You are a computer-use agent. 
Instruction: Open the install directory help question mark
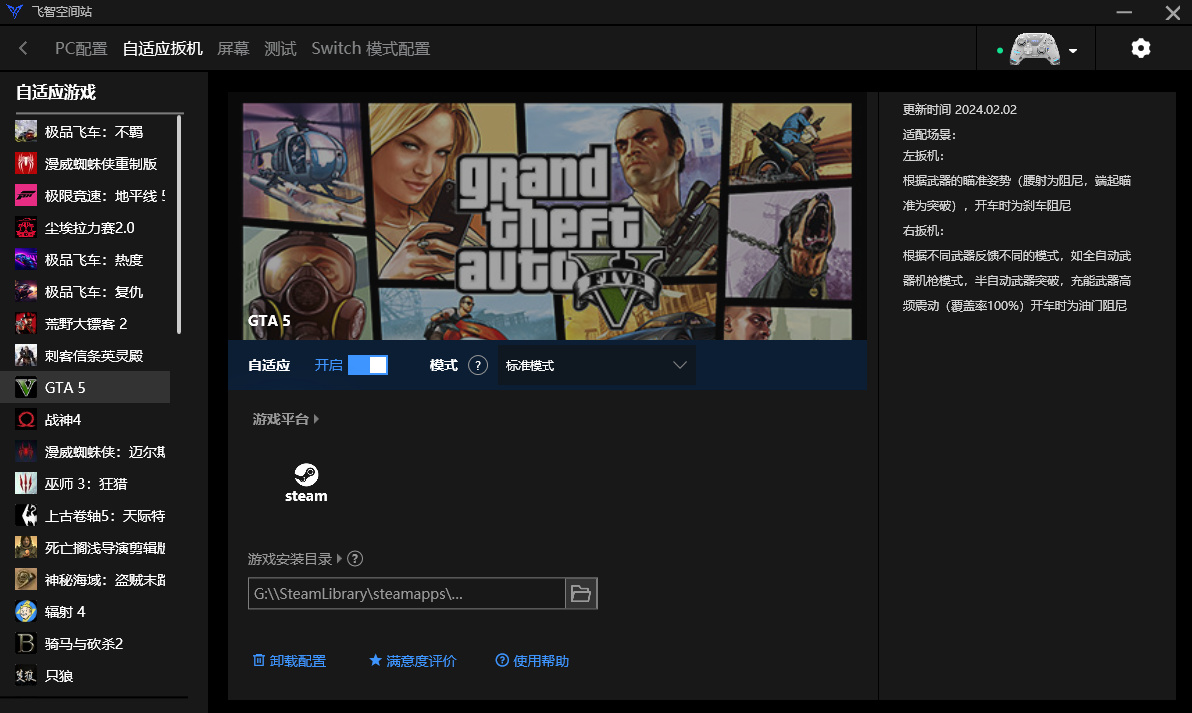[355, 559]
